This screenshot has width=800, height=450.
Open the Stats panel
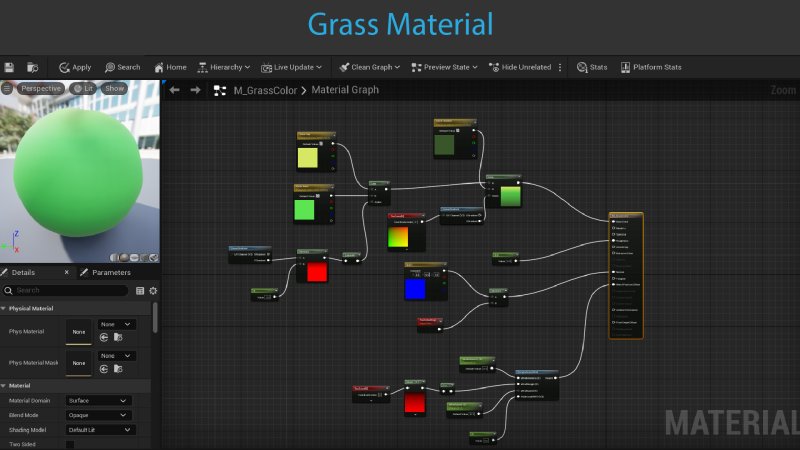click(x=592, y=67)
